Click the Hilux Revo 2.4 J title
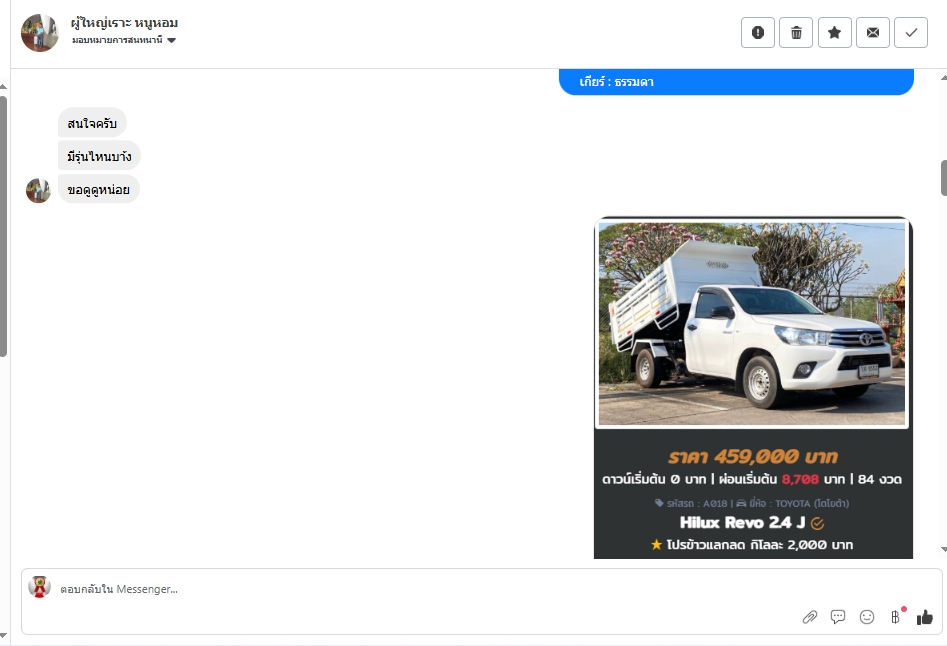 click(x=742, y=523)
